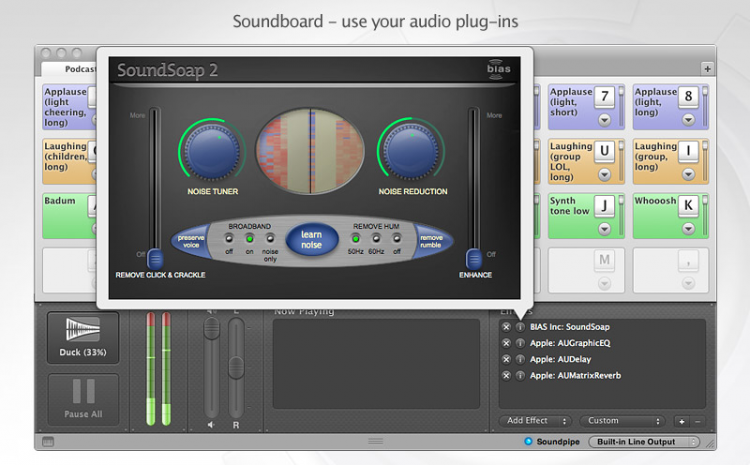This screenshot has width=750, height=465.
Task: Click the bias logo in SoundSoap
Action: 499,69
